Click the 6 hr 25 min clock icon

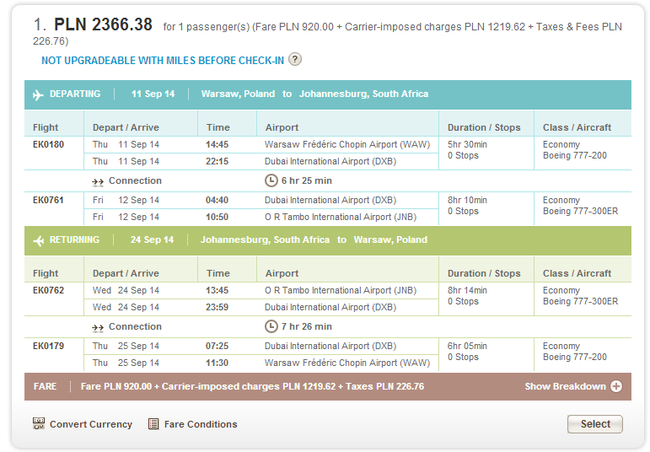[x=271, y=181]
